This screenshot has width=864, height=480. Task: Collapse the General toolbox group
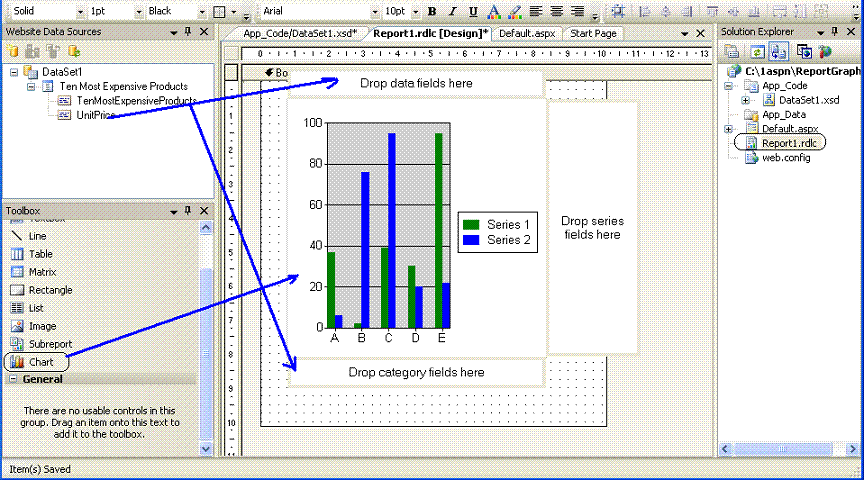[13, 379]
